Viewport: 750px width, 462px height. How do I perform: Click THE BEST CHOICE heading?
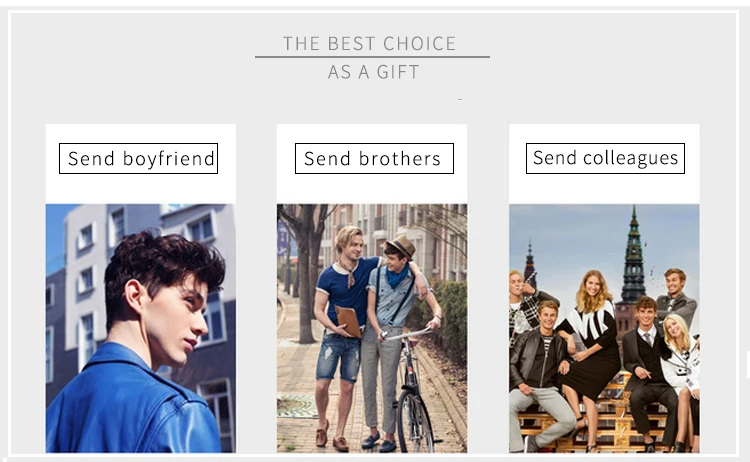369,44
